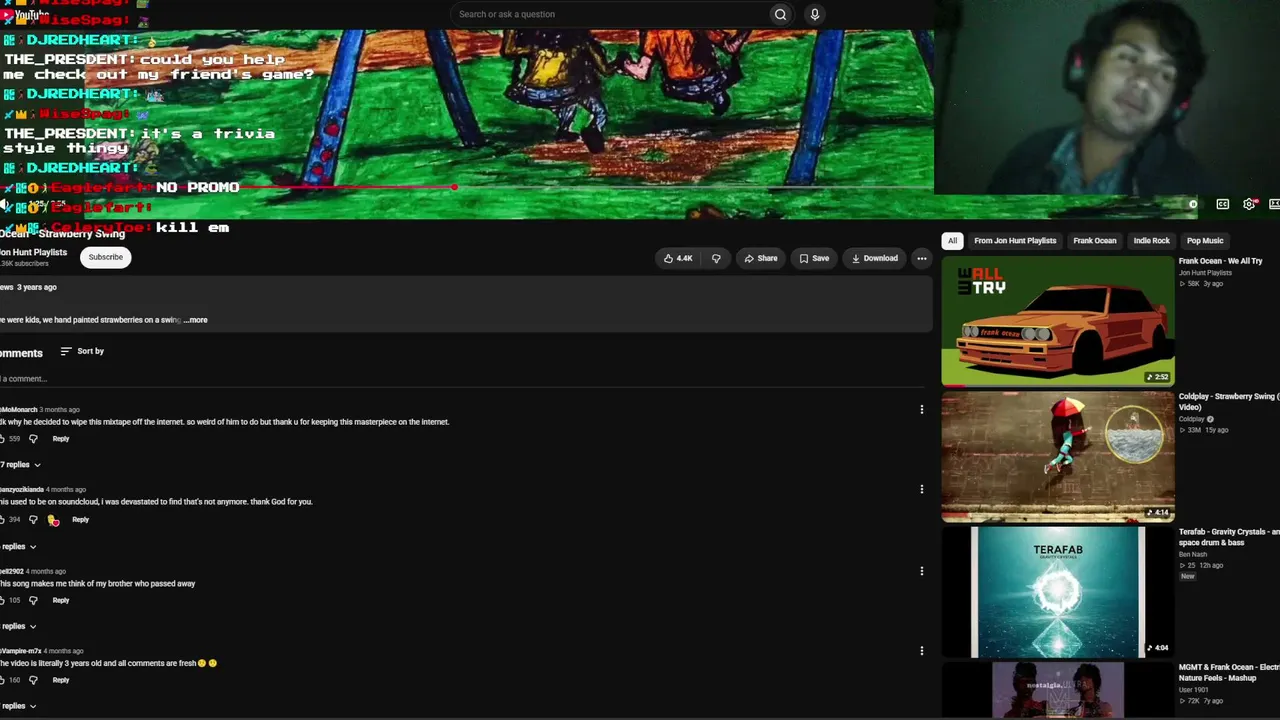Subscribe to Jon Hunt Playlists
The height and width of the screenshot is (720, 1280).
click(105, 257)
